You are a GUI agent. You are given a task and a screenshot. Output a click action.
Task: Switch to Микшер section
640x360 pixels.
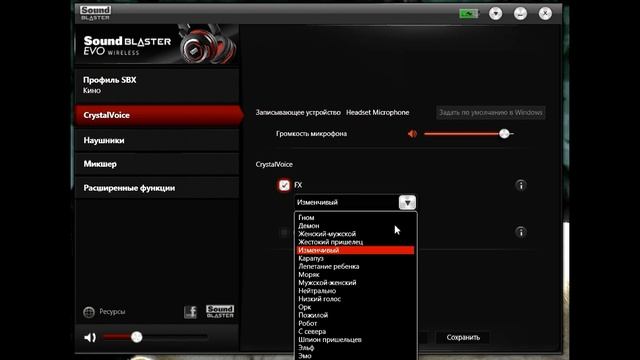click(157, 164)
